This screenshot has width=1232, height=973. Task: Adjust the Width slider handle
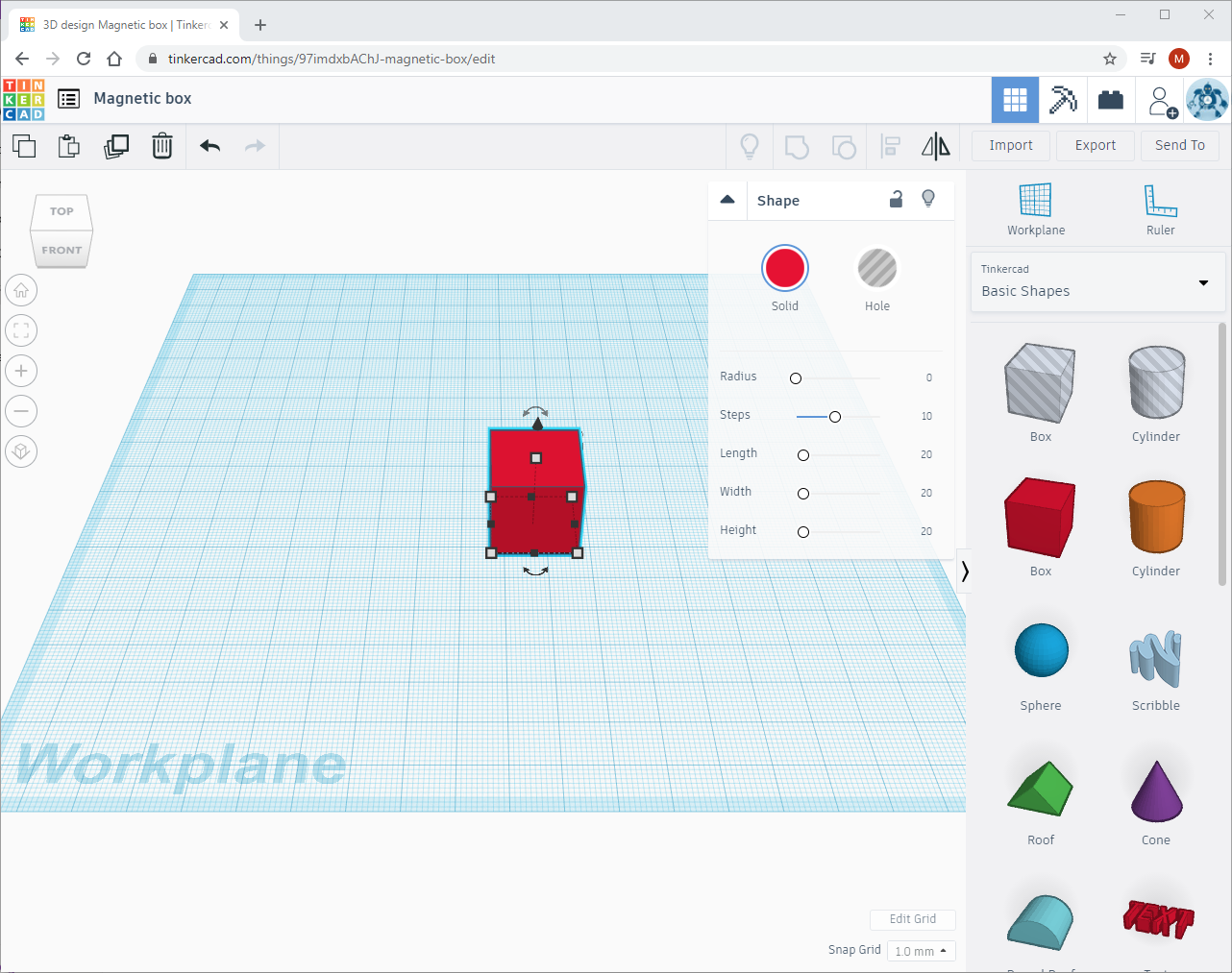(803, 494)
